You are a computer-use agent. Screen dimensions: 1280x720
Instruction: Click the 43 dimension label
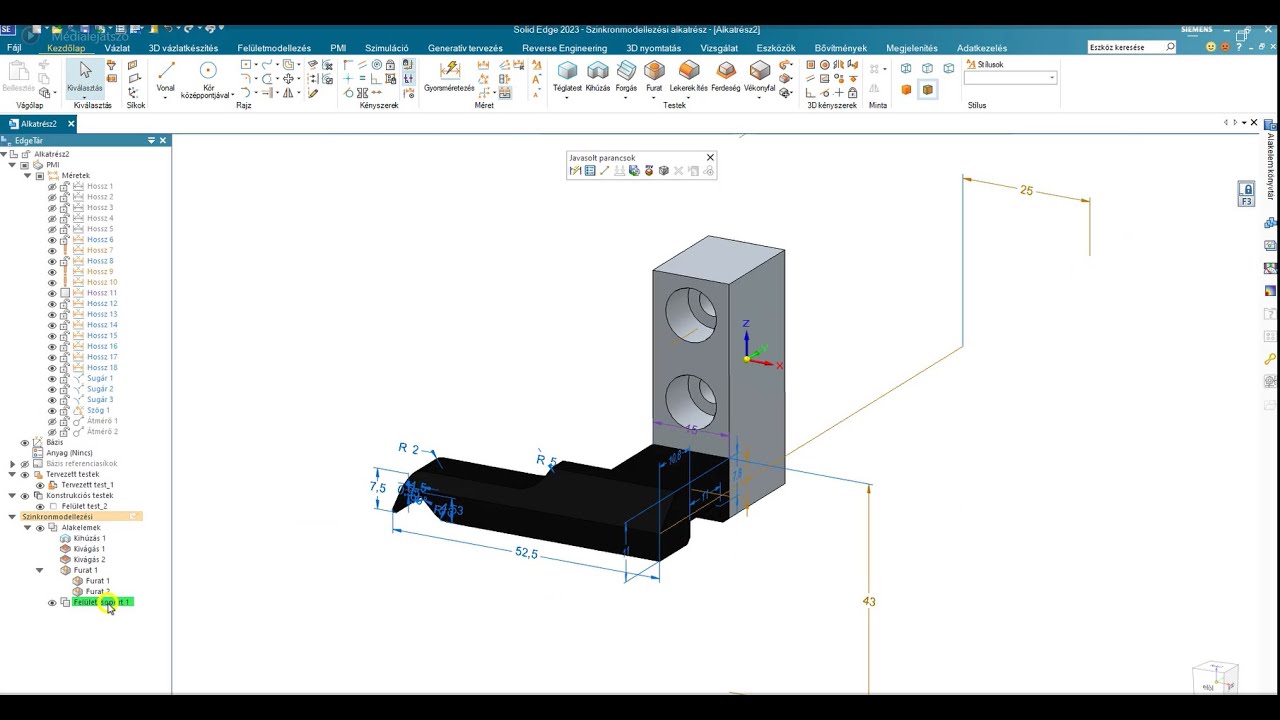tap(868, 601)
